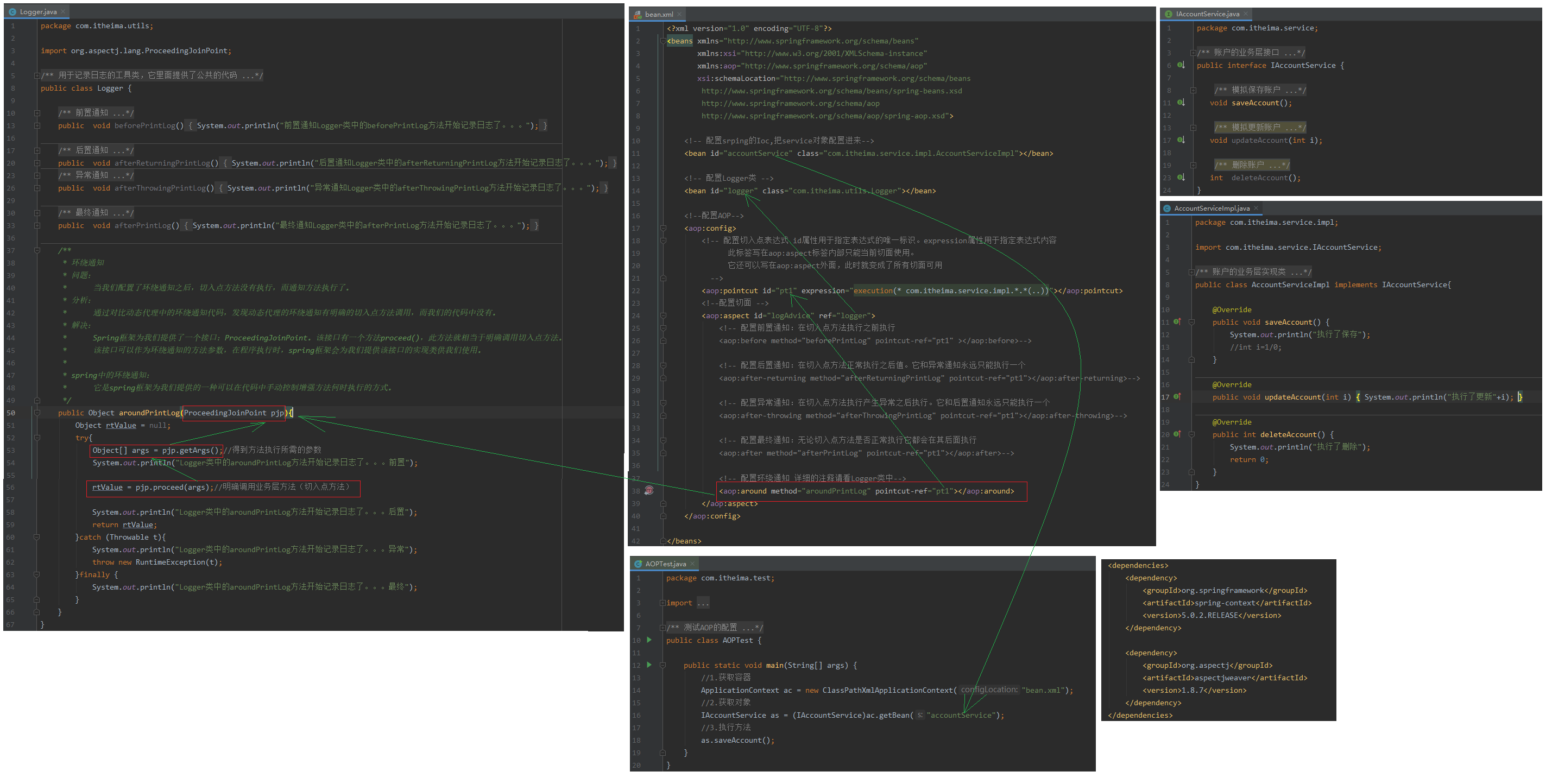
Task: Switch to the Logger.java tab
Action: 38,12
